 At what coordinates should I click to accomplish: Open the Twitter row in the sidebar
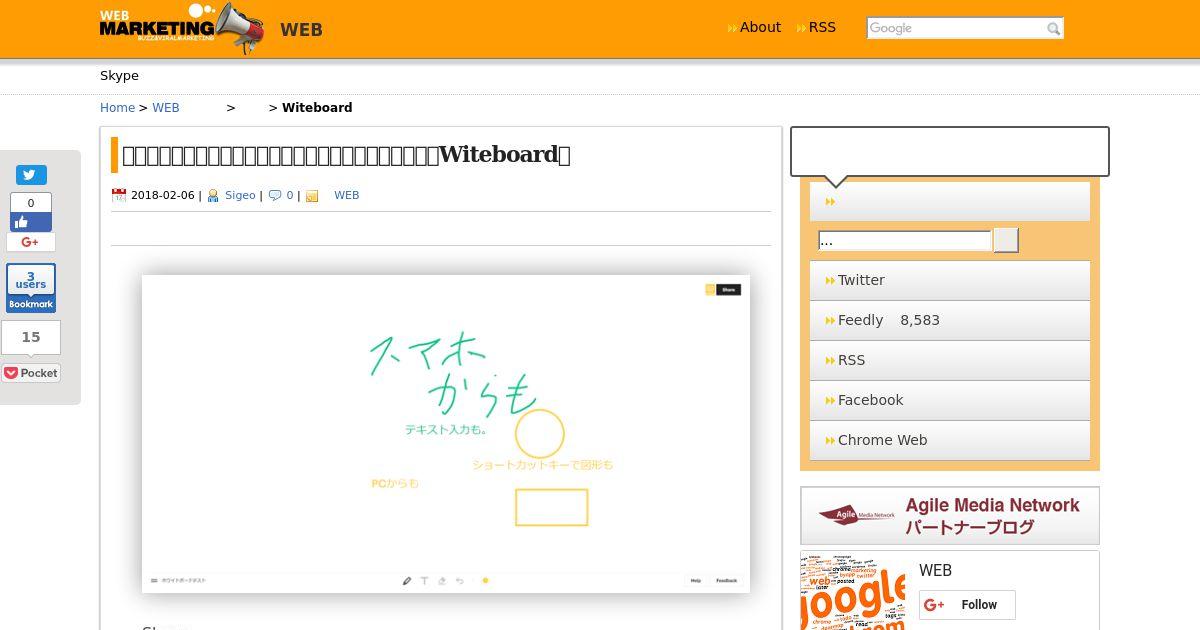(x=950, y=281)
